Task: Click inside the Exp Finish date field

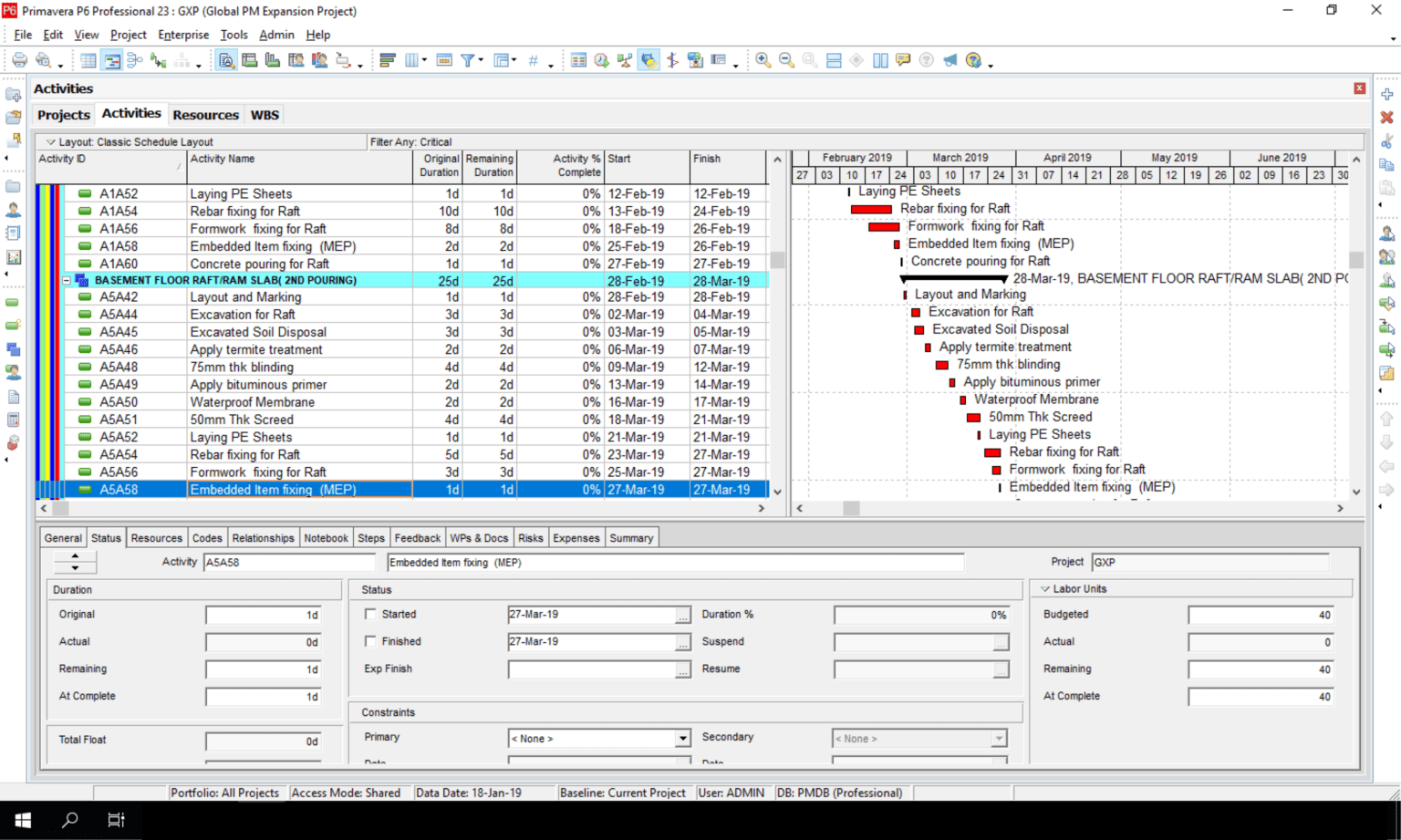Action: tap(593, 669)
